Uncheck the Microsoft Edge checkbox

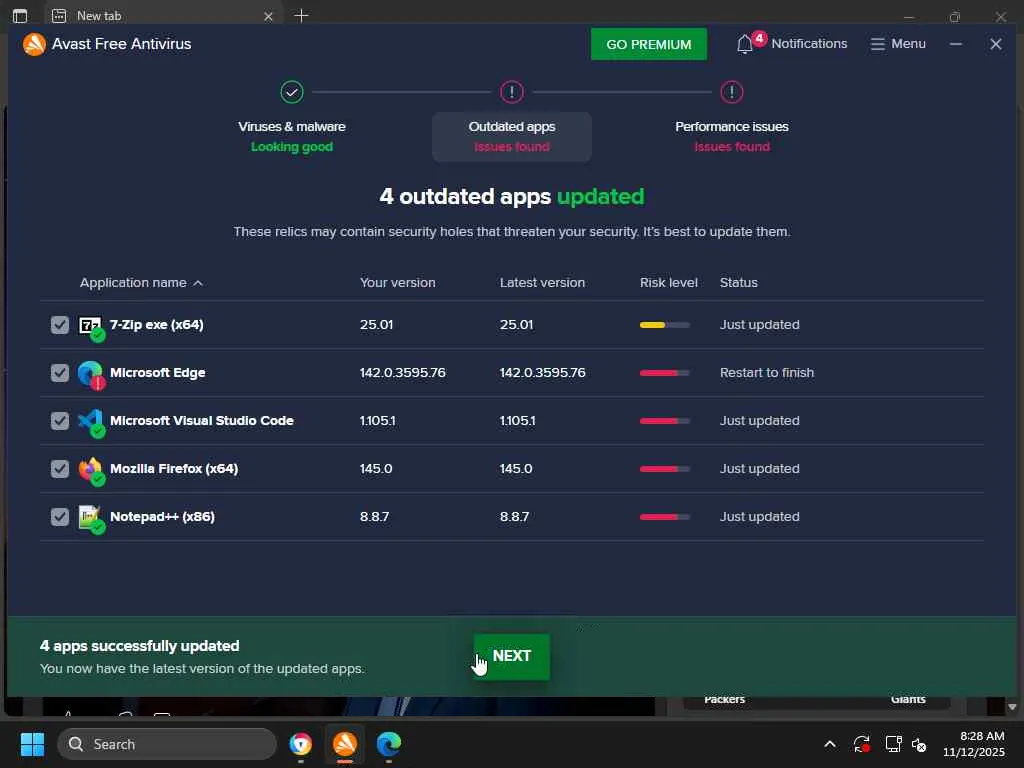[59, 373]
